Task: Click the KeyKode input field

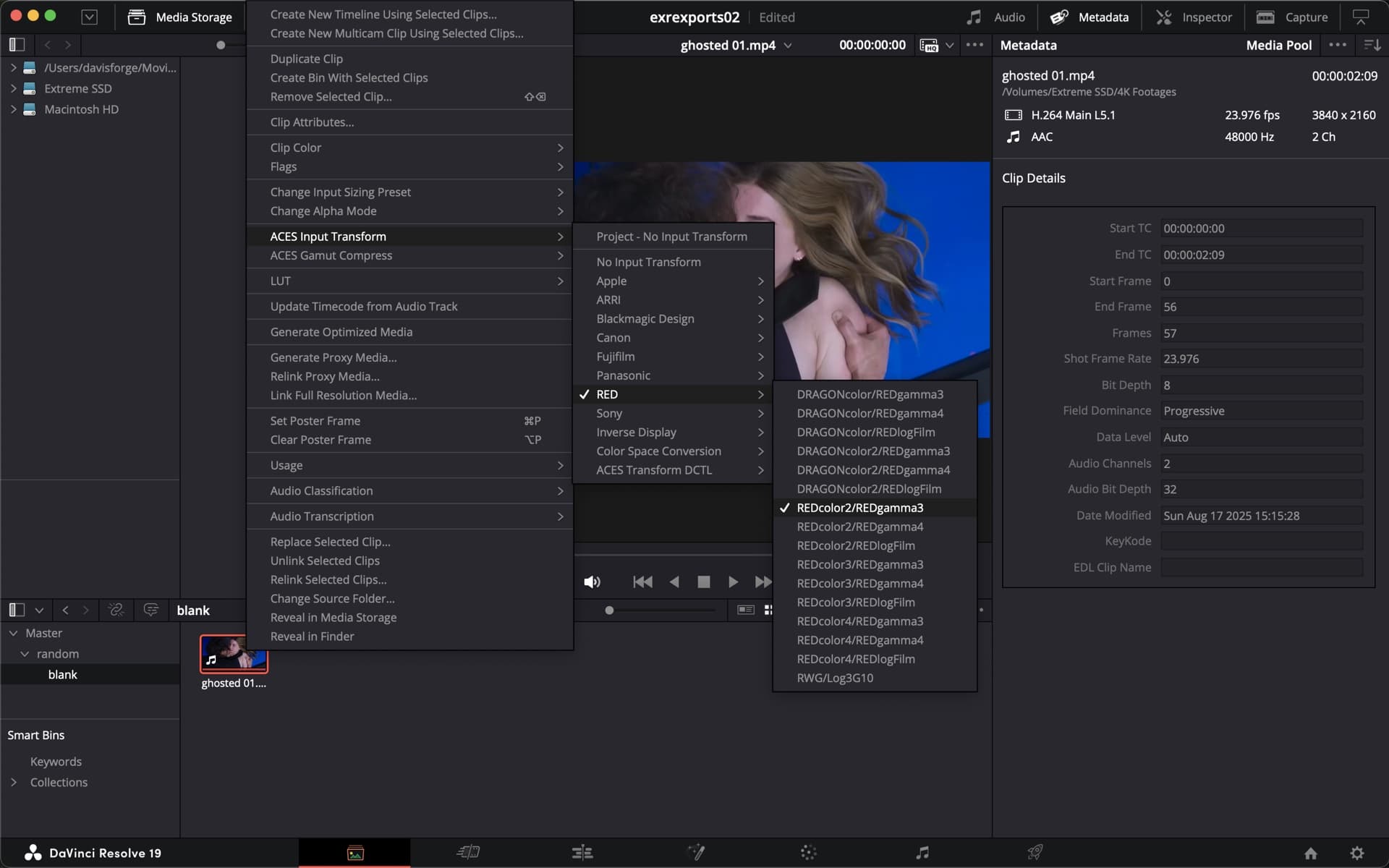Action: click(x=1262, y=541)
